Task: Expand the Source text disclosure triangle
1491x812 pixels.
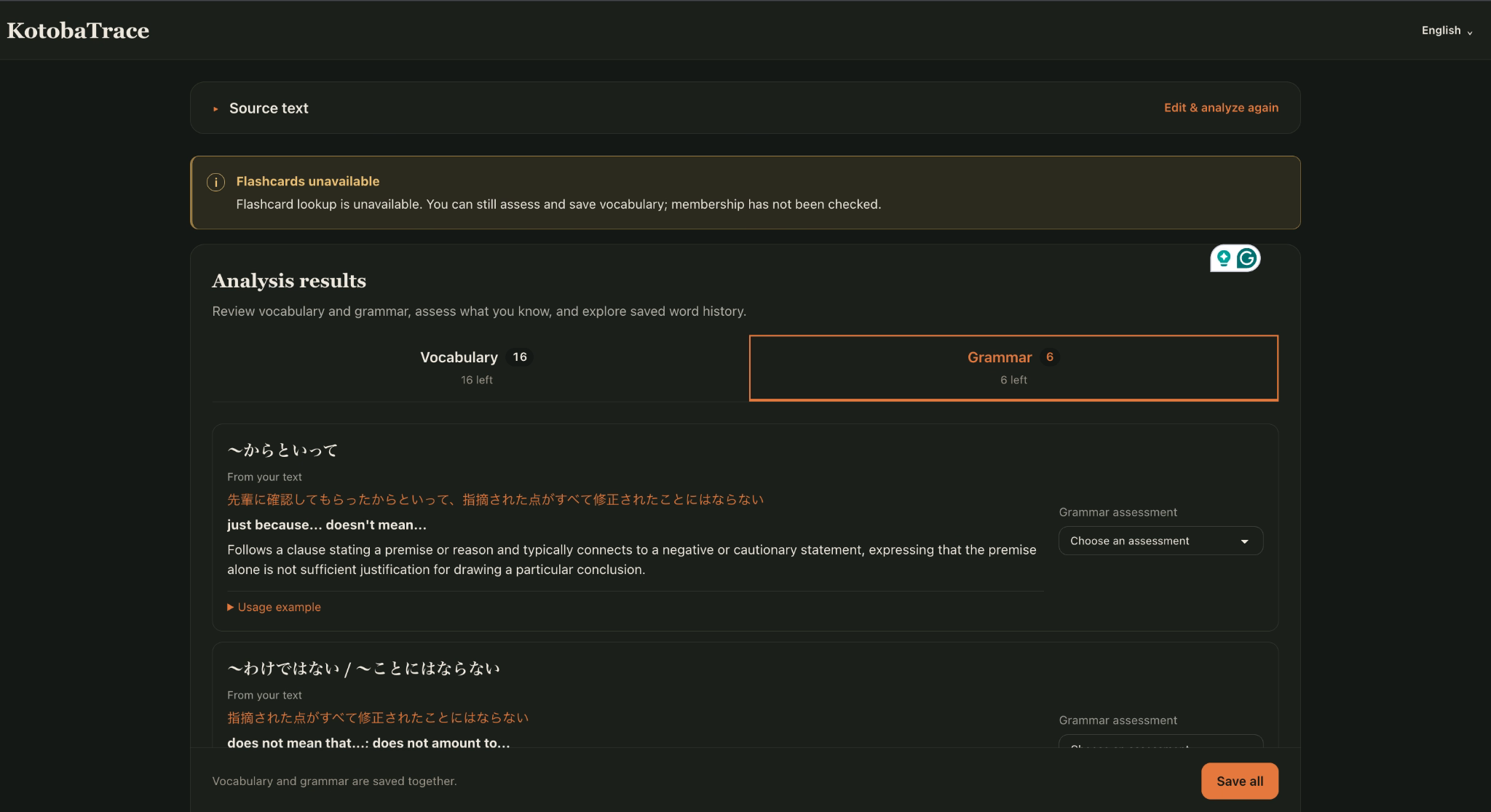Action: tap(215, 109)
